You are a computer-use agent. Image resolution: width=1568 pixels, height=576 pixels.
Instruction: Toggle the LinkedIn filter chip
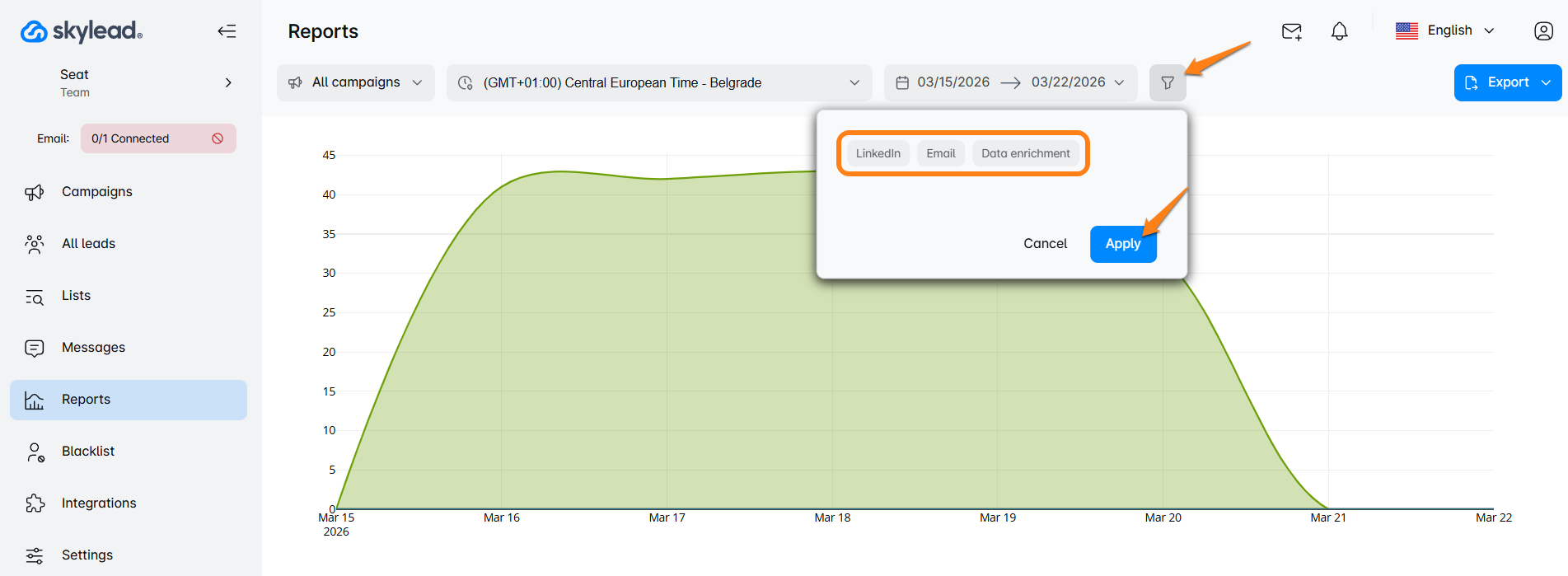pyautogui.click(x=878, y=153)
